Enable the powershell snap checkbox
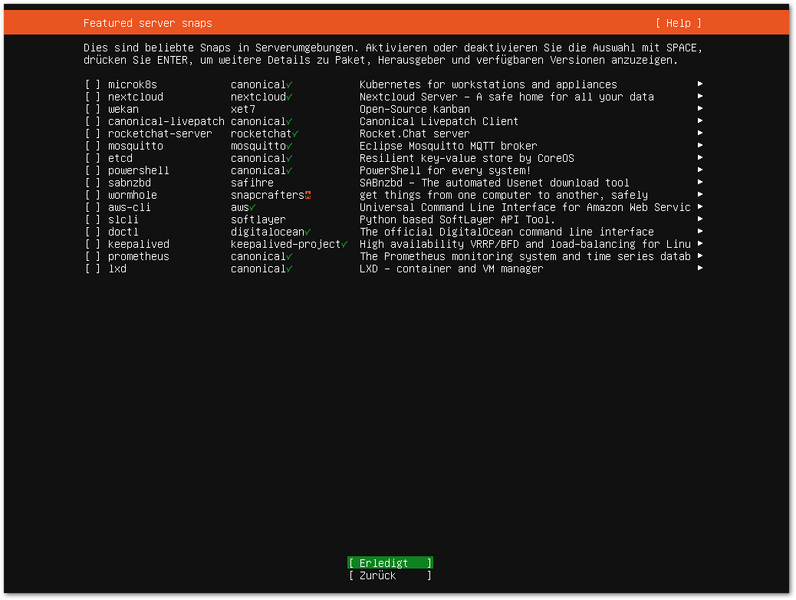The width and height of the screenshot is (796, 600). [x=93, y=170]
